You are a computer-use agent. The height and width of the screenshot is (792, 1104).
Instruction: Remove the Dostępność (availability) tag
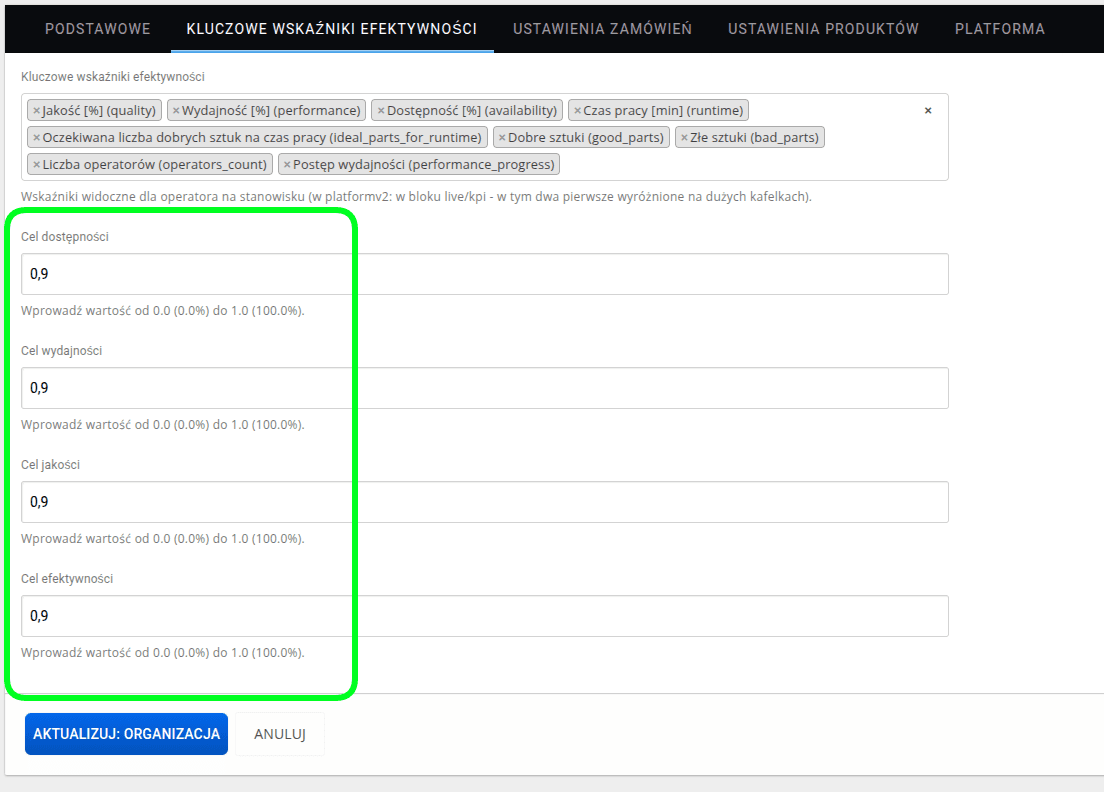[381, 111]
